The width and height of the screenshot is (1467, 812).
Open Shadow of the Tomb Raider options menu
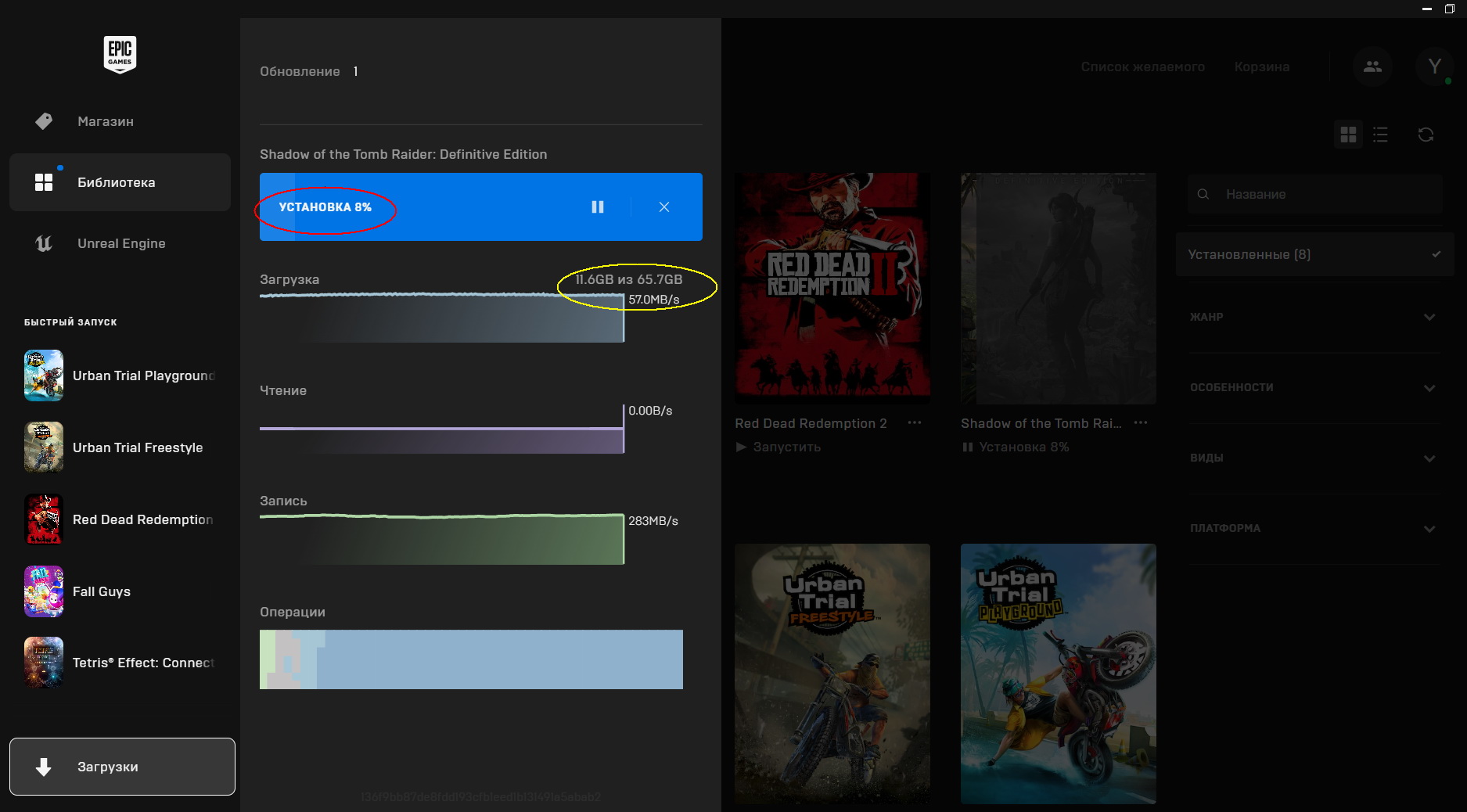point(1141,423)
